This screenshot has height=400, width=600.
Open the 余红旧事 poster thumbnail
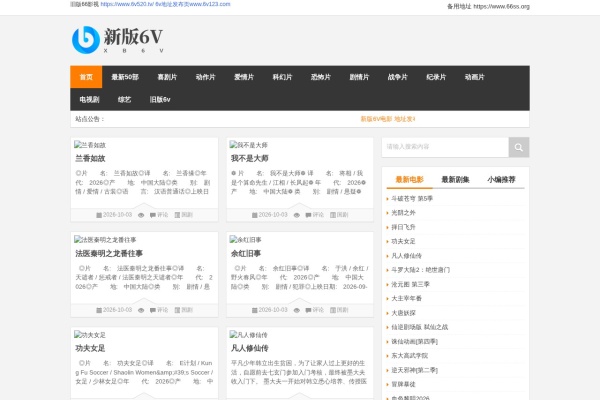(x=246, y=240)
